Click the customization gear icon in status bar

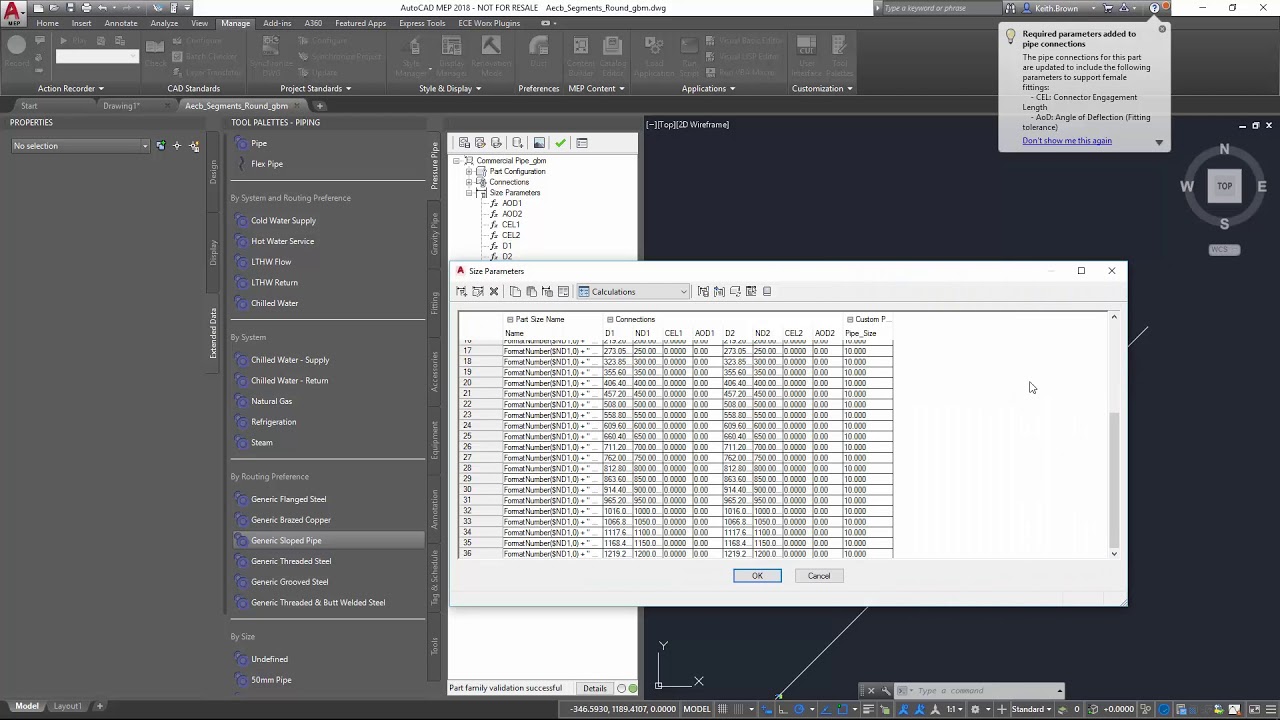coord(975,710)
